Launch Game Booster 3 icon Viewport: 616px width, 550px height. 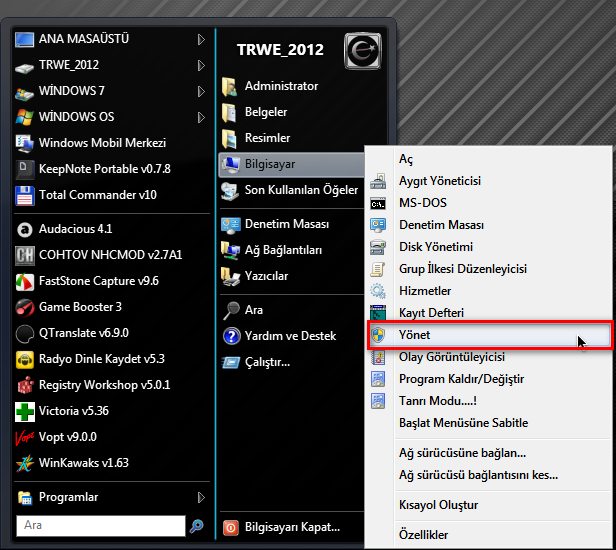coord(24,307)
